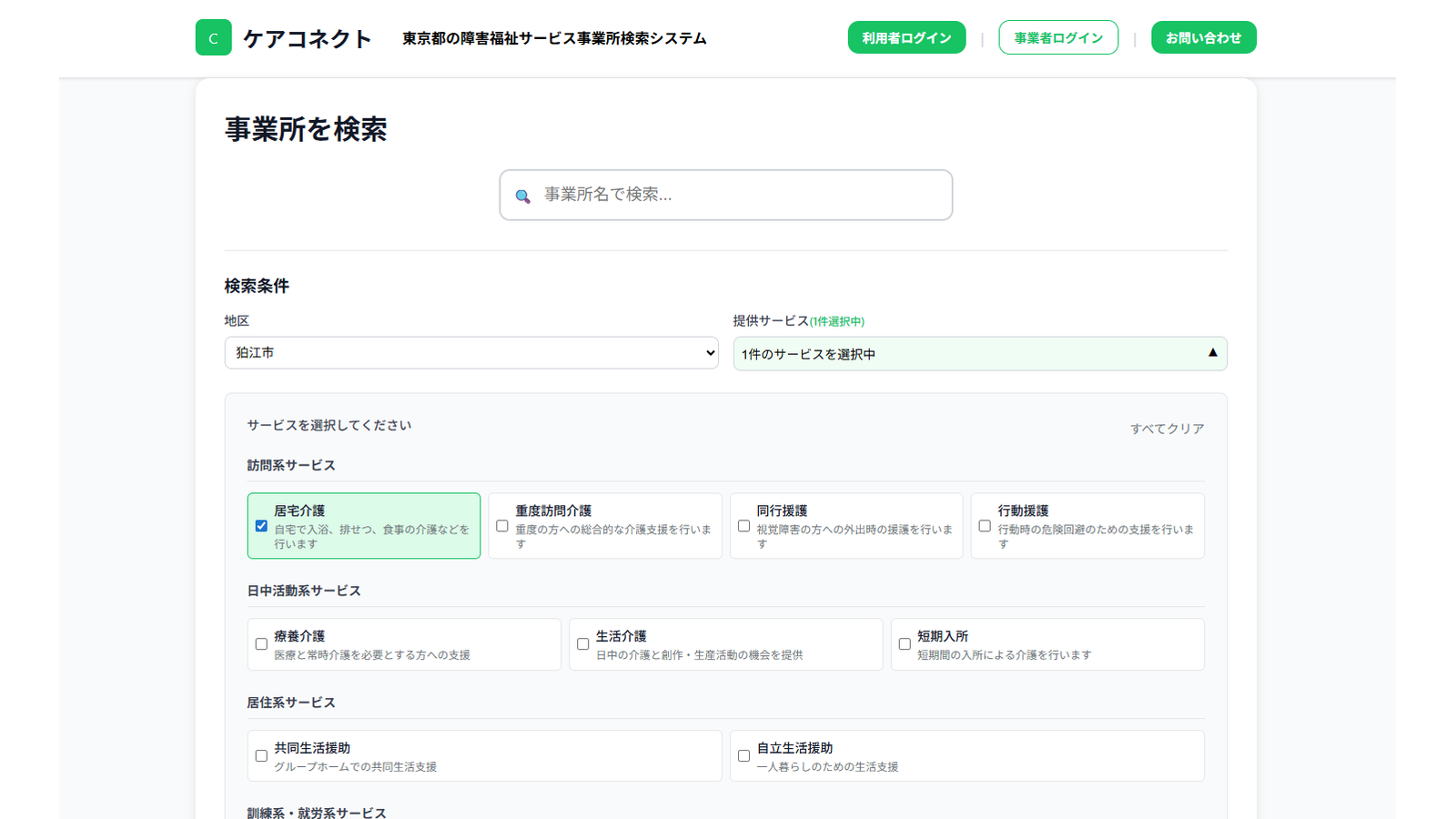Click the 視覚障害の方への外出時の援護 description

tap(854, 537)
